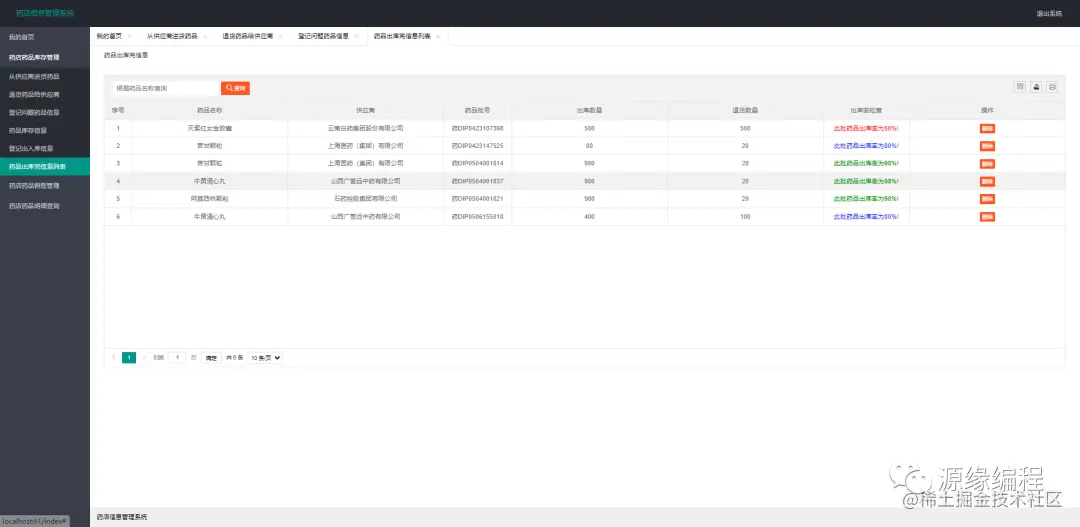
Task: Click the export table toolbar icon
Action: tap(1036, 87)
